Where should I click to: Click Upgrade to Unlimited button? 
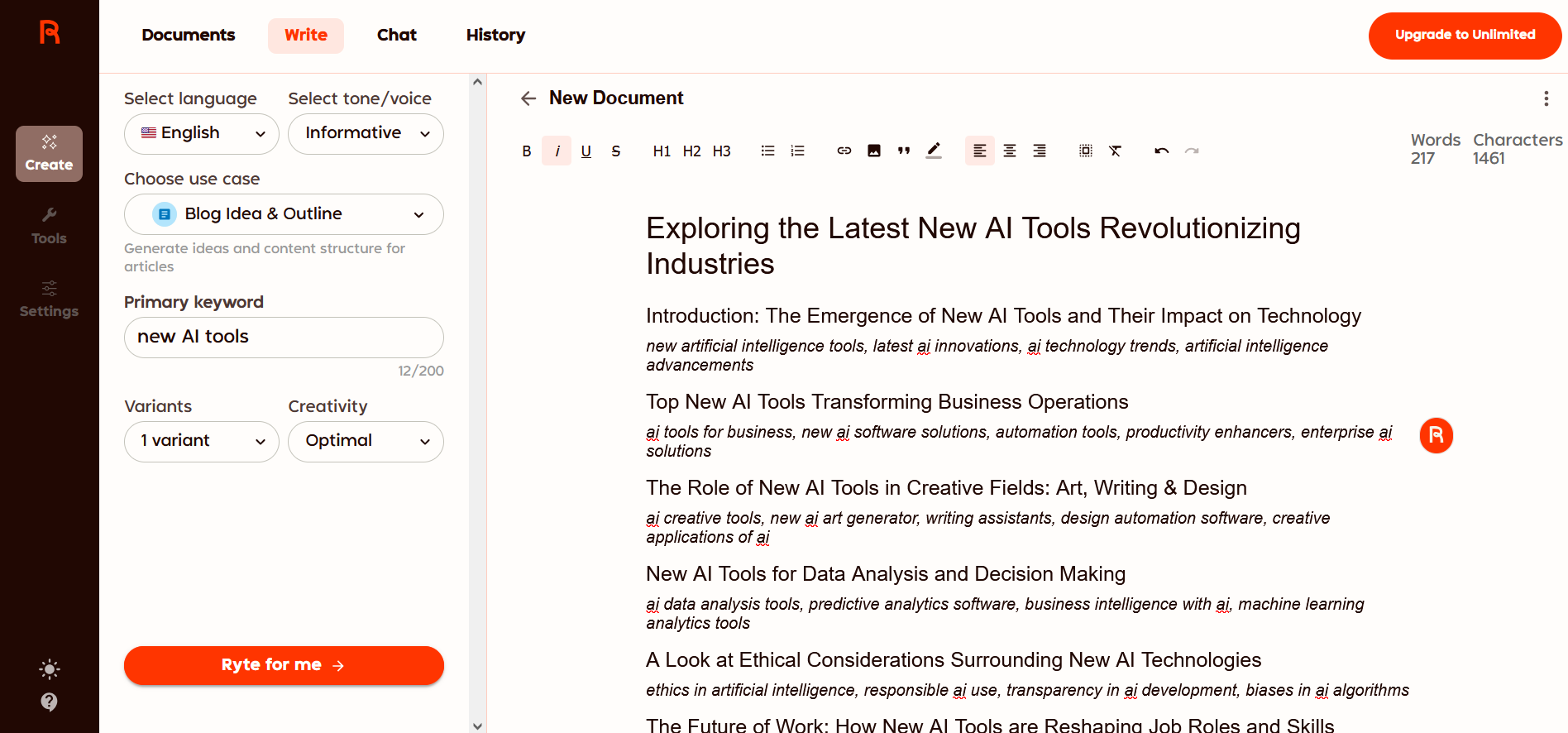coord(1465,36)
